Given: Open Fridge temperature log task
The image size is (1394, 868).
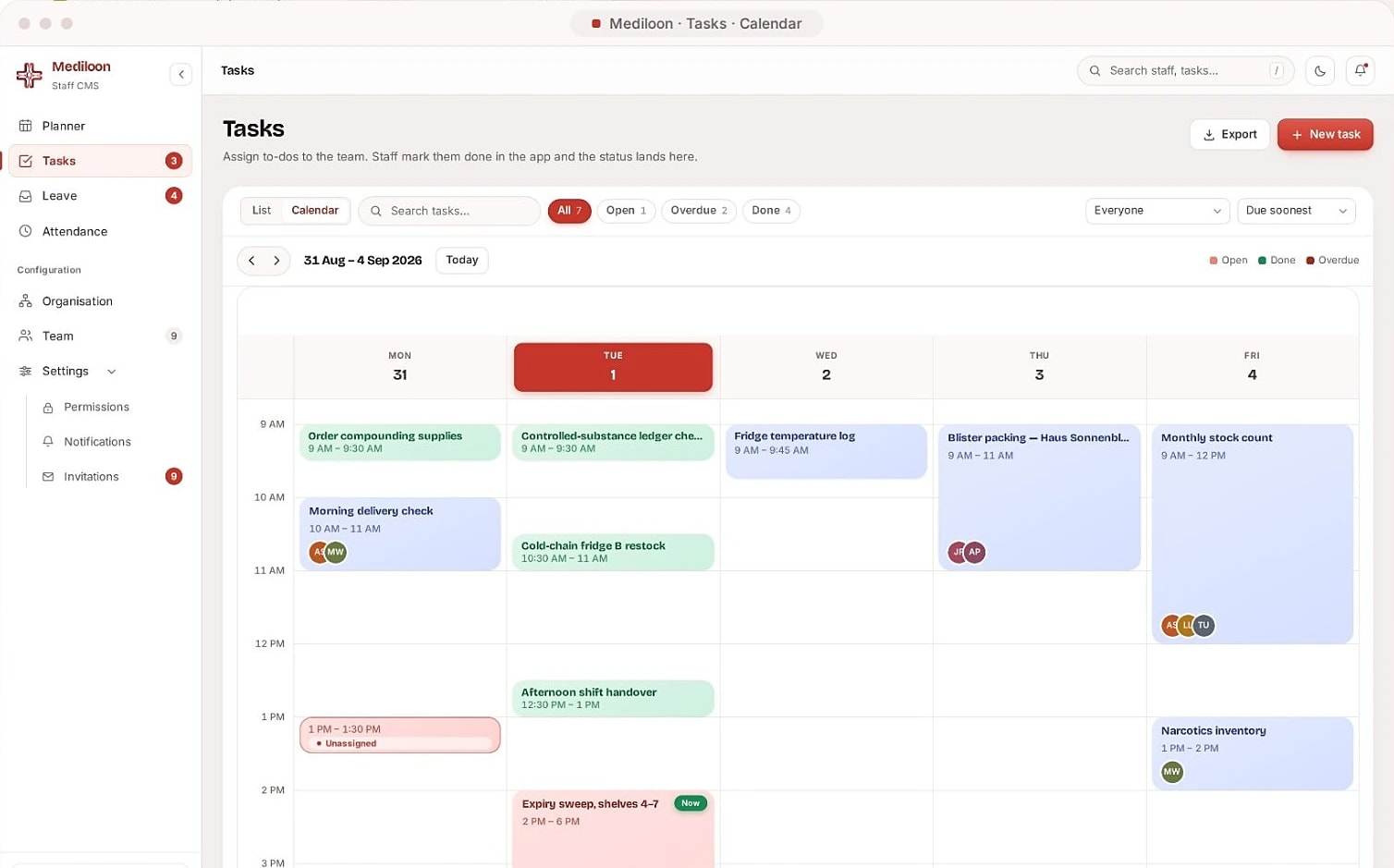Looking at the screenshot, I should pos(826,451).
